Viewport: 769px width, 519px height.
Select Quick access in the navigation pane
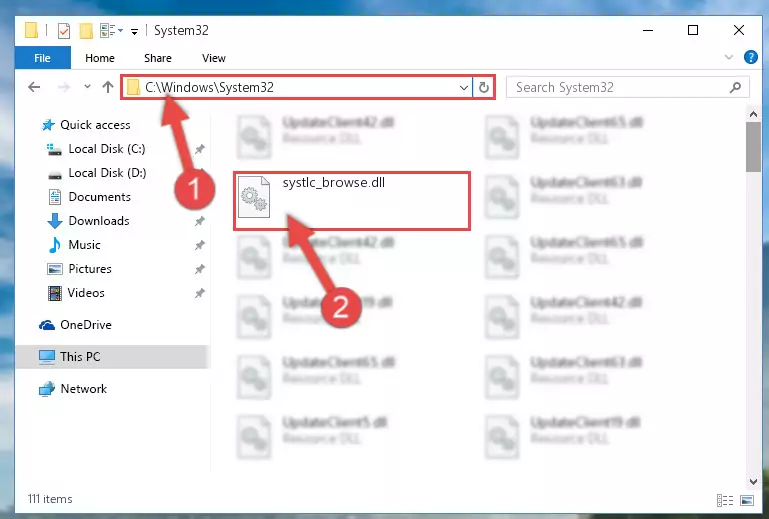pyautogui.click(x=95, y=125)
